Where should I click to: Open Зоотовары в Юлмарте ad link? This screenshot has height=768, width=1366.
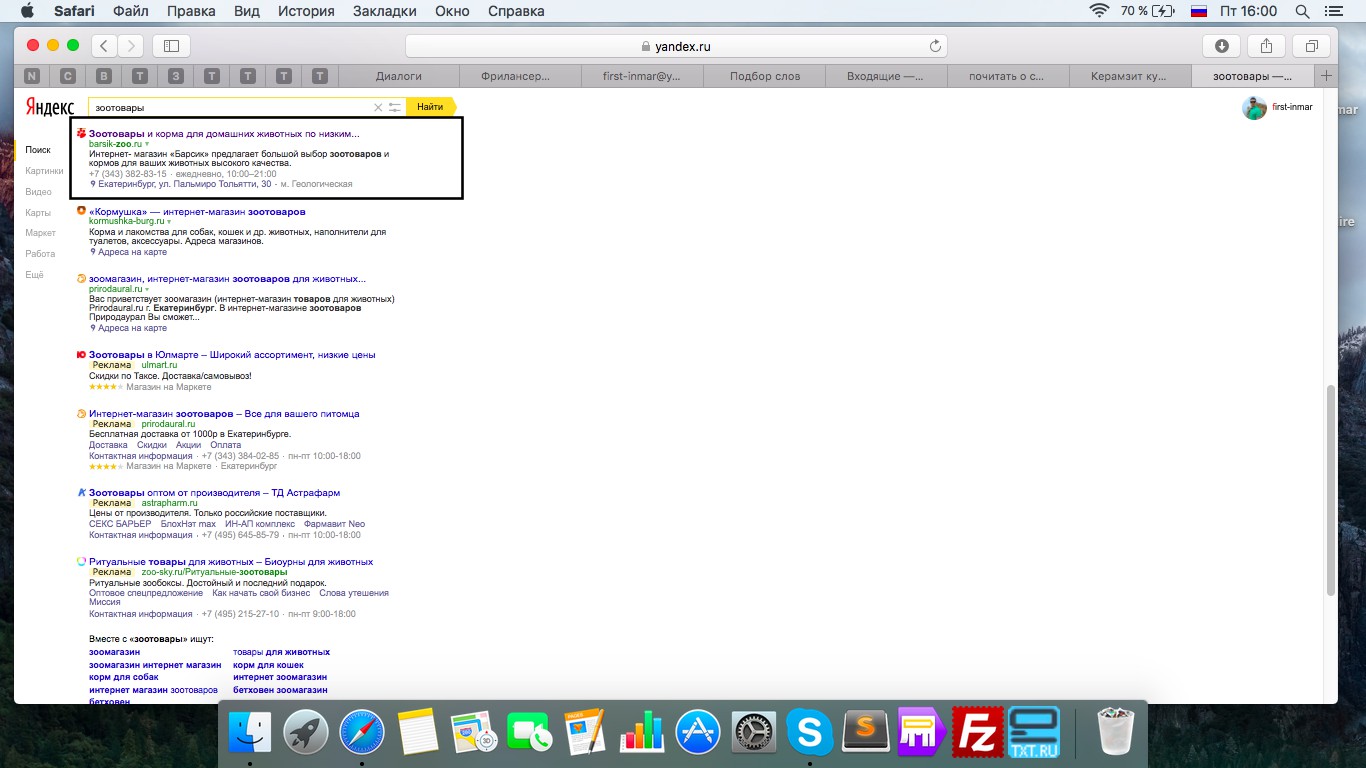pos(232,355)
